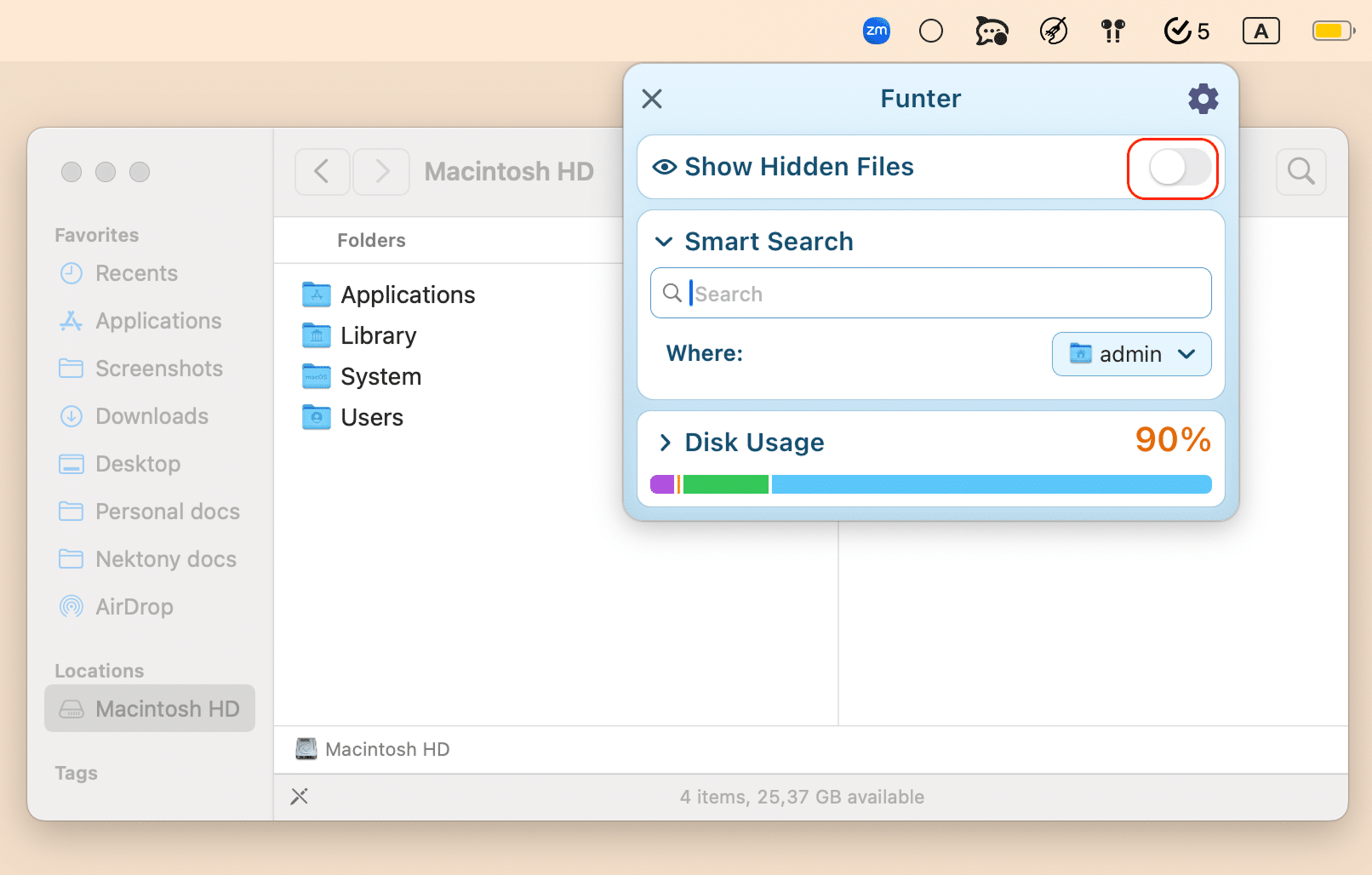
Task: Turn on the Show Hidden Files switch
Action: coord(1180,167)
